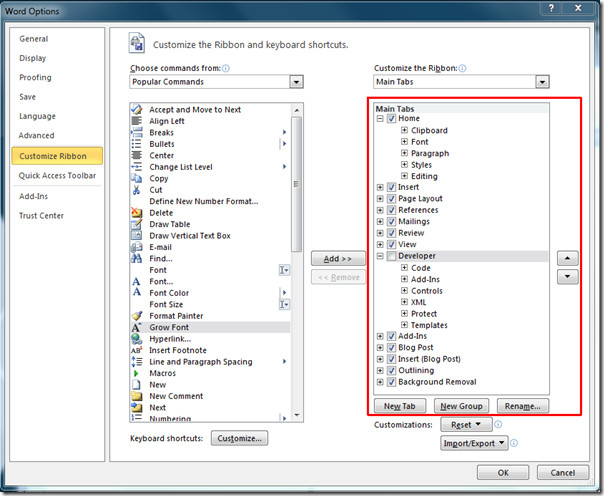Uncheck the Insert tab checkbox
Screen dimensions: 604x496
click(x=391, y=187)
